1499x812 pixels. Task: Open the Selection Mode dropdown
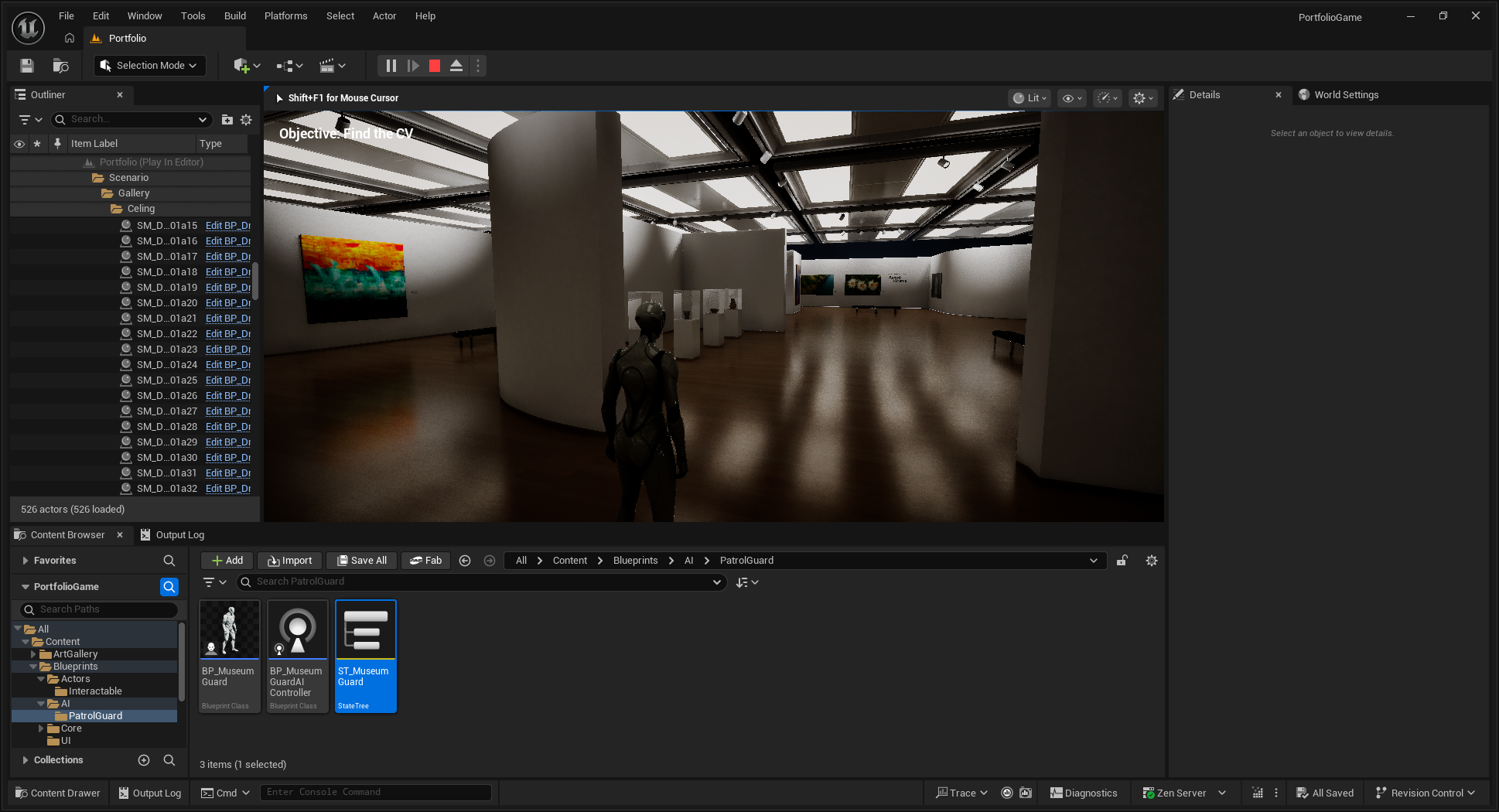click(x=150, y=66)
